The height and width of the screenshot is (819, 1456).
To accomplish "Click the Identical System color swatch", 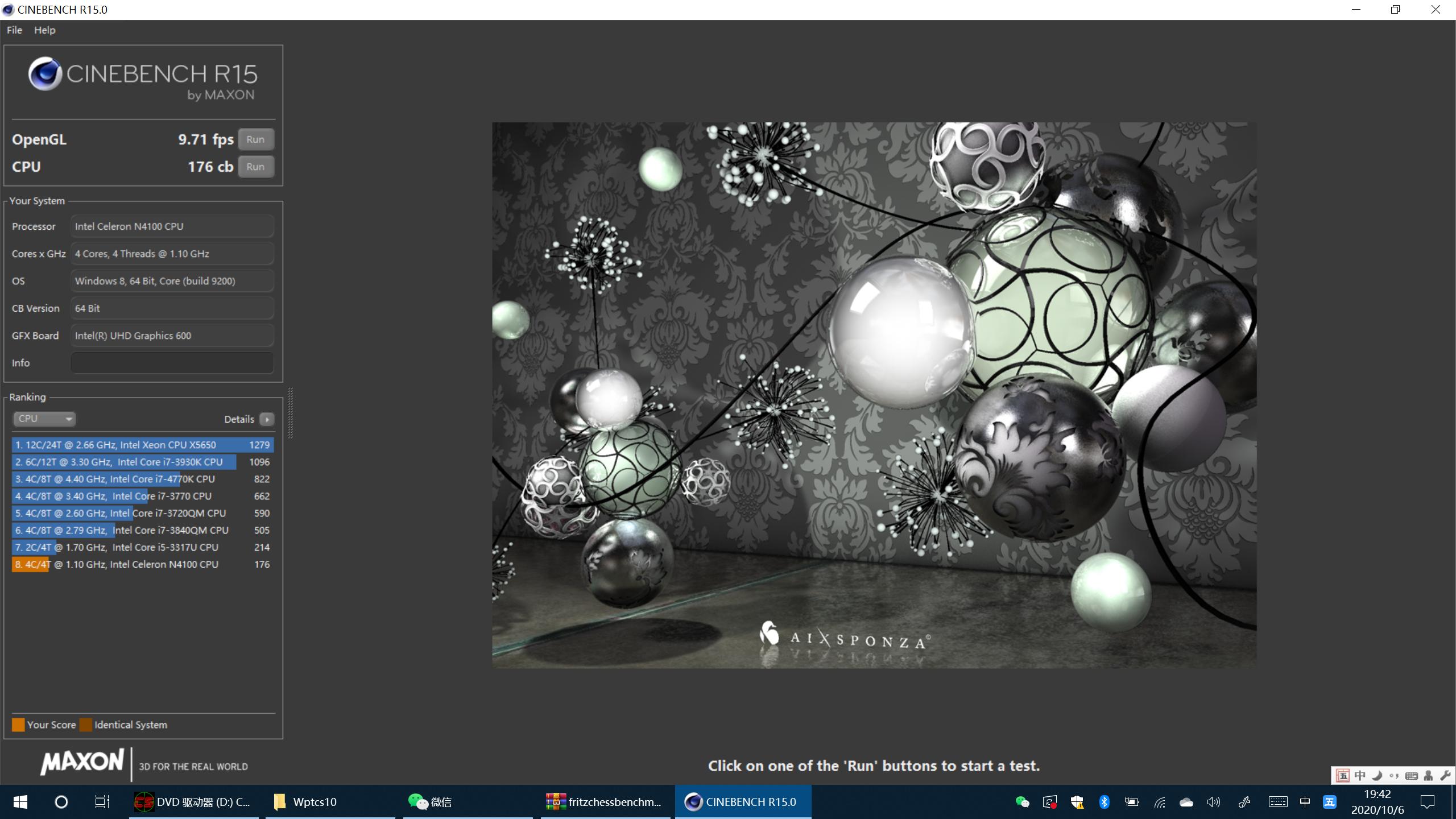I will coord(86,725).
